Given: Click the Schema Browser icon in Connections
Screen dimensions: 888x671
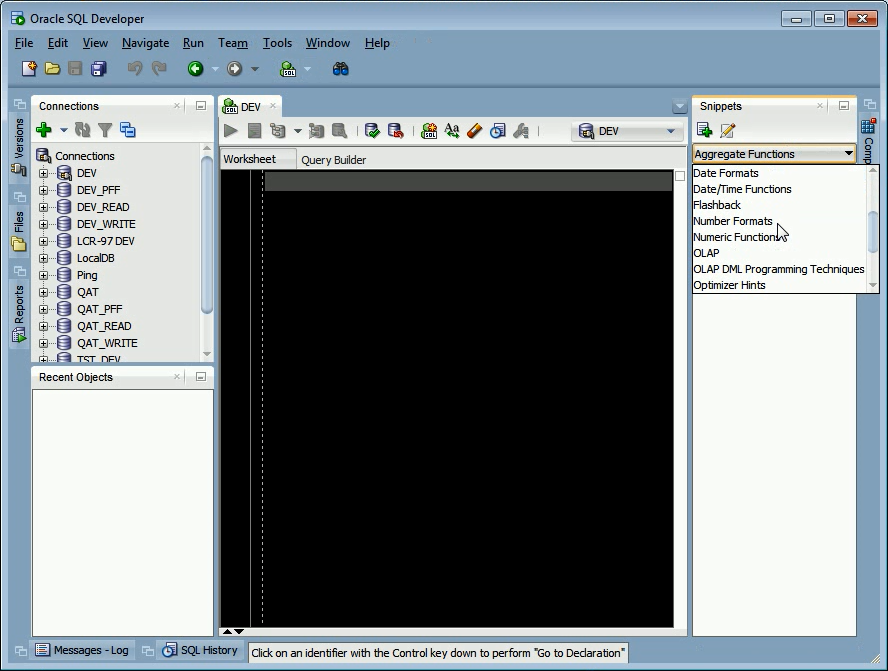Looking at the screenshot, I should [128, 130].
